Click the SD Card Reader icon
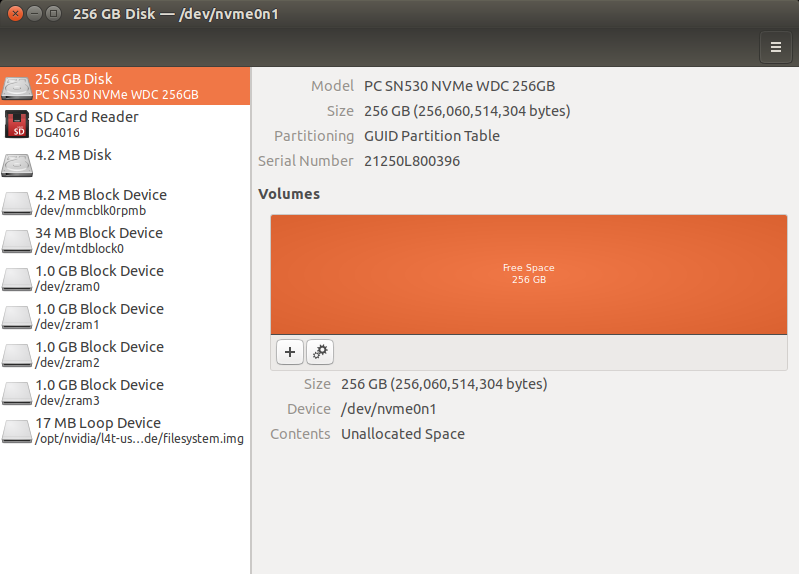The width and height of the screenshot is (799, 574). (x=17, y=124)
